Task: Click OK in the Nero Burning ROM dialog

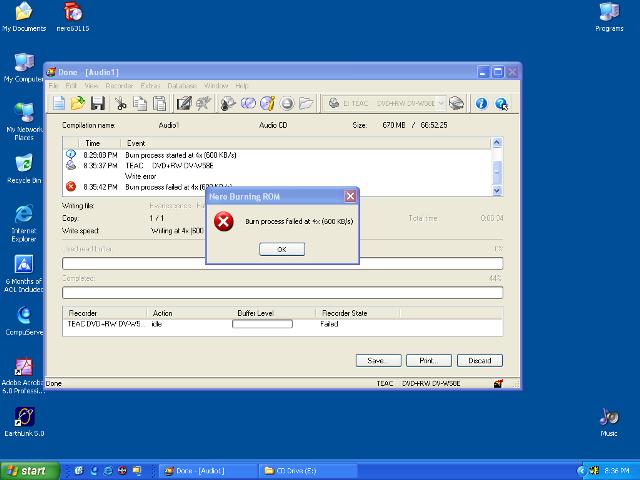Action: click(x=282, y=249)
